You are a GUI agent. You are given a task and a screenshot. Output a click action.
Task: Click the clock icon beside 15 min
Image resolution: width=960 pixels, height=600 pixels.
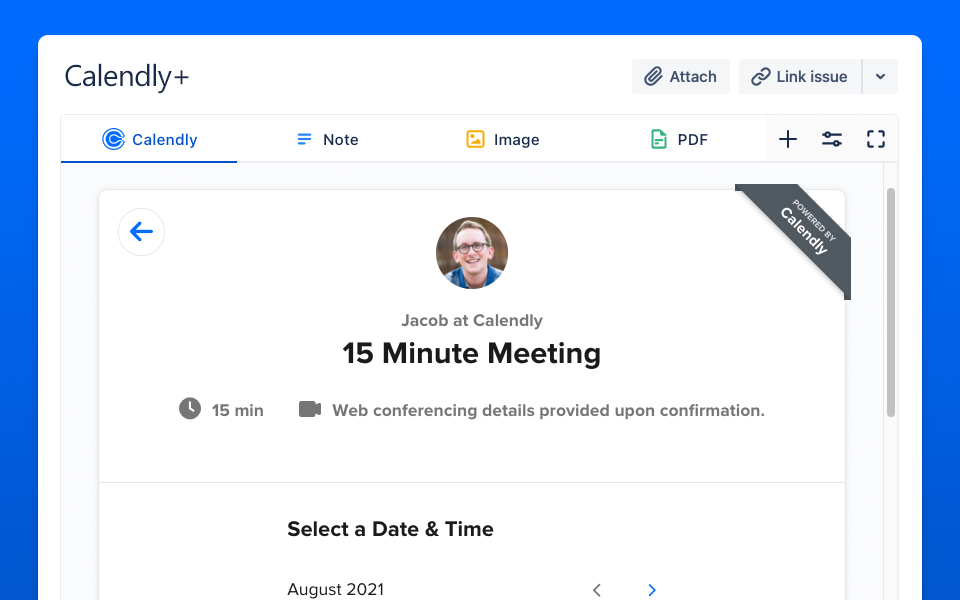tap(190, 408)
